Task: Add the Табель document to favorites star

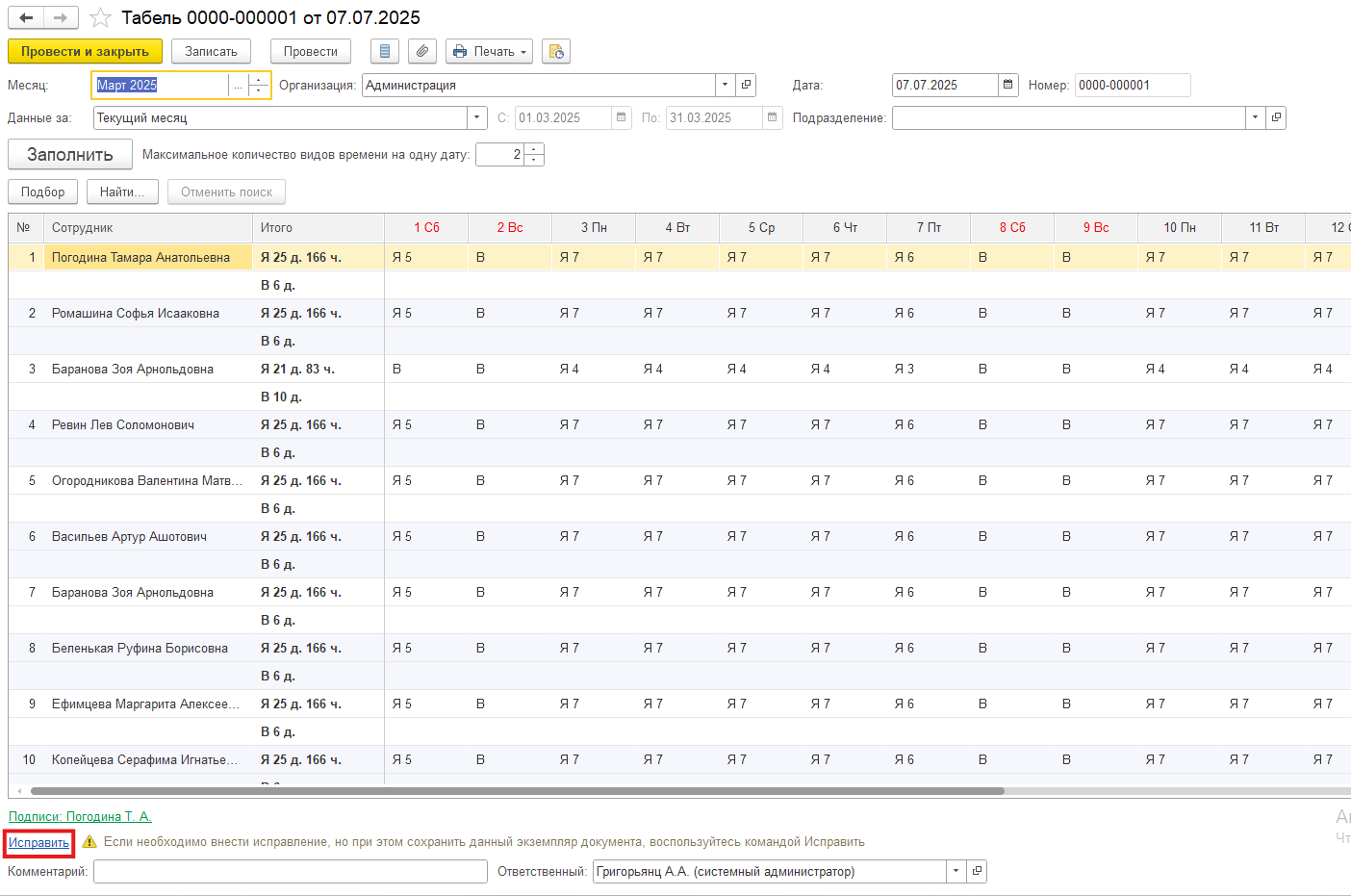Action: (100, 17)
